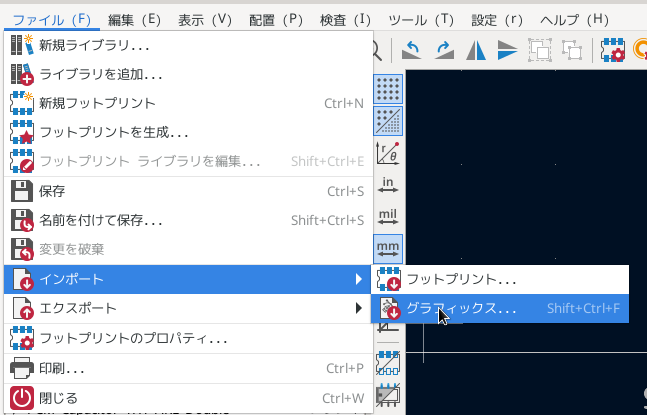
Task: Click the printer icon
Action: [x=22, y=368]
